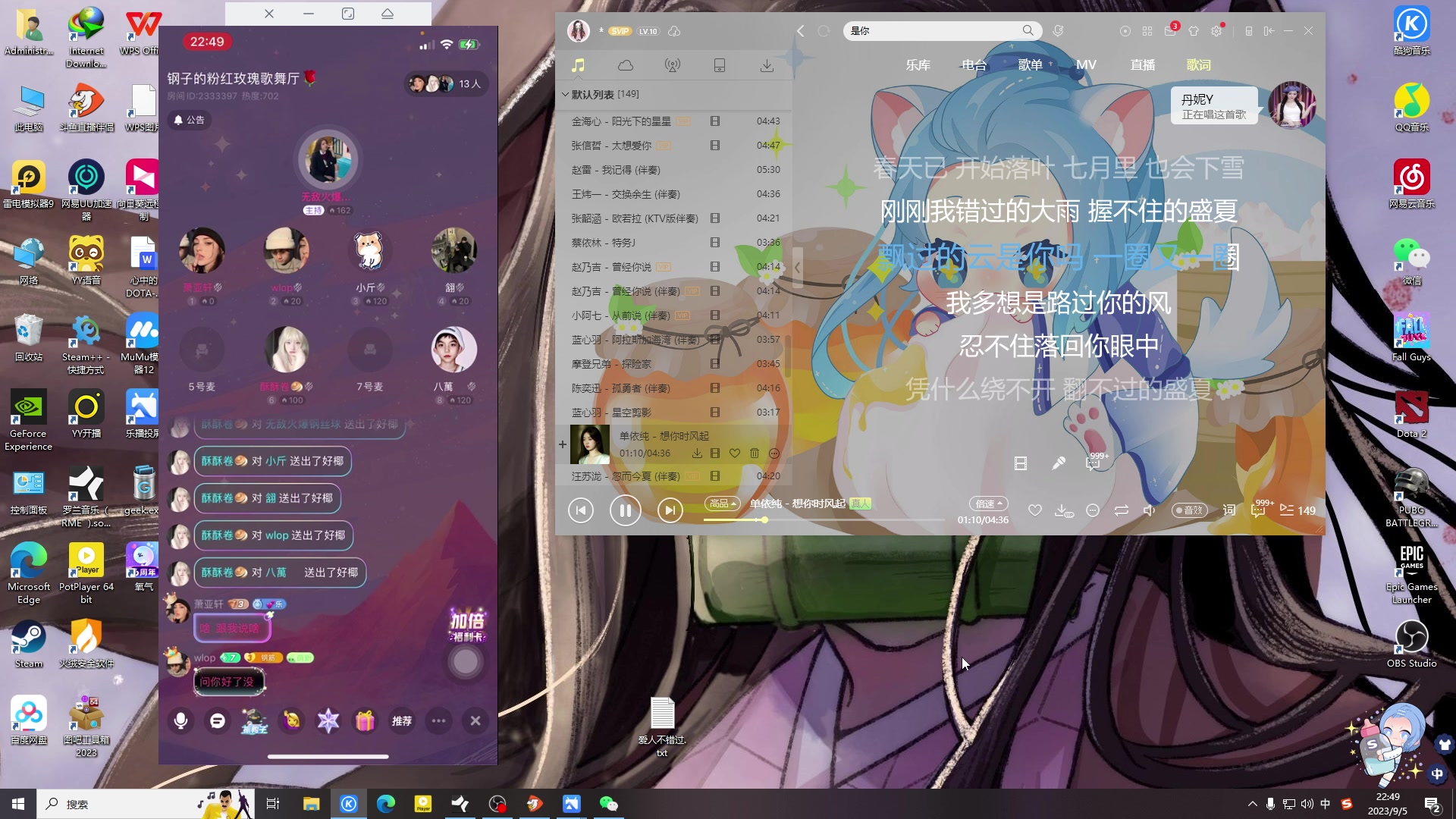Switch to 歌单 tab

click(x=1030, y=65)
